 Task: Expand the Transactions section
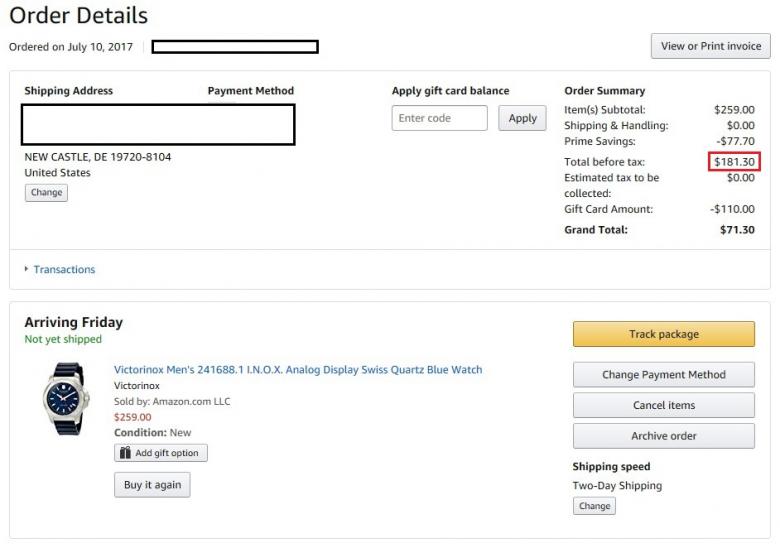63,269
